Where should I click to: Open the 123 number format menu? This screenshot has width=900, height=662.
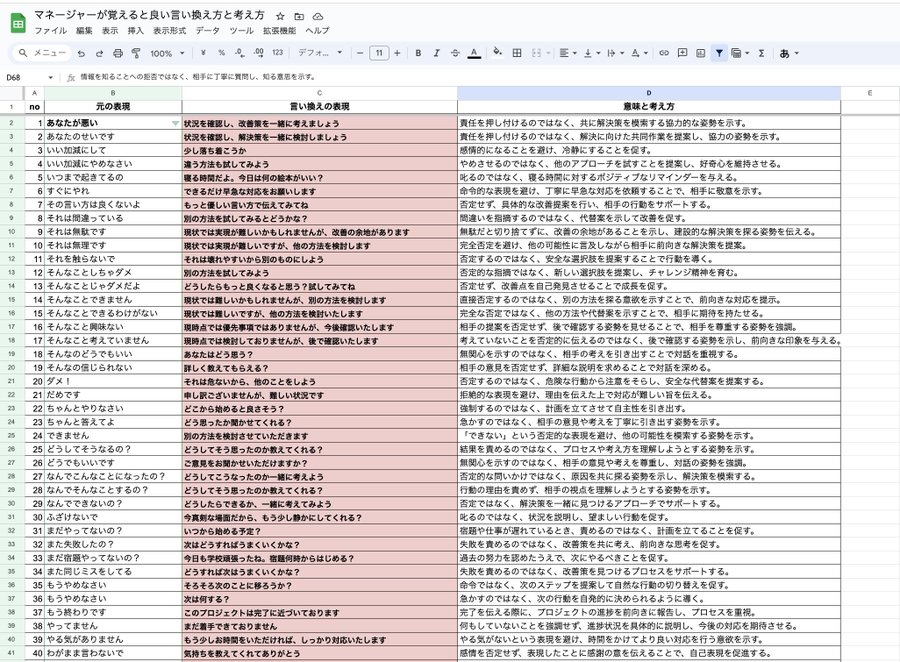point(278,53)
